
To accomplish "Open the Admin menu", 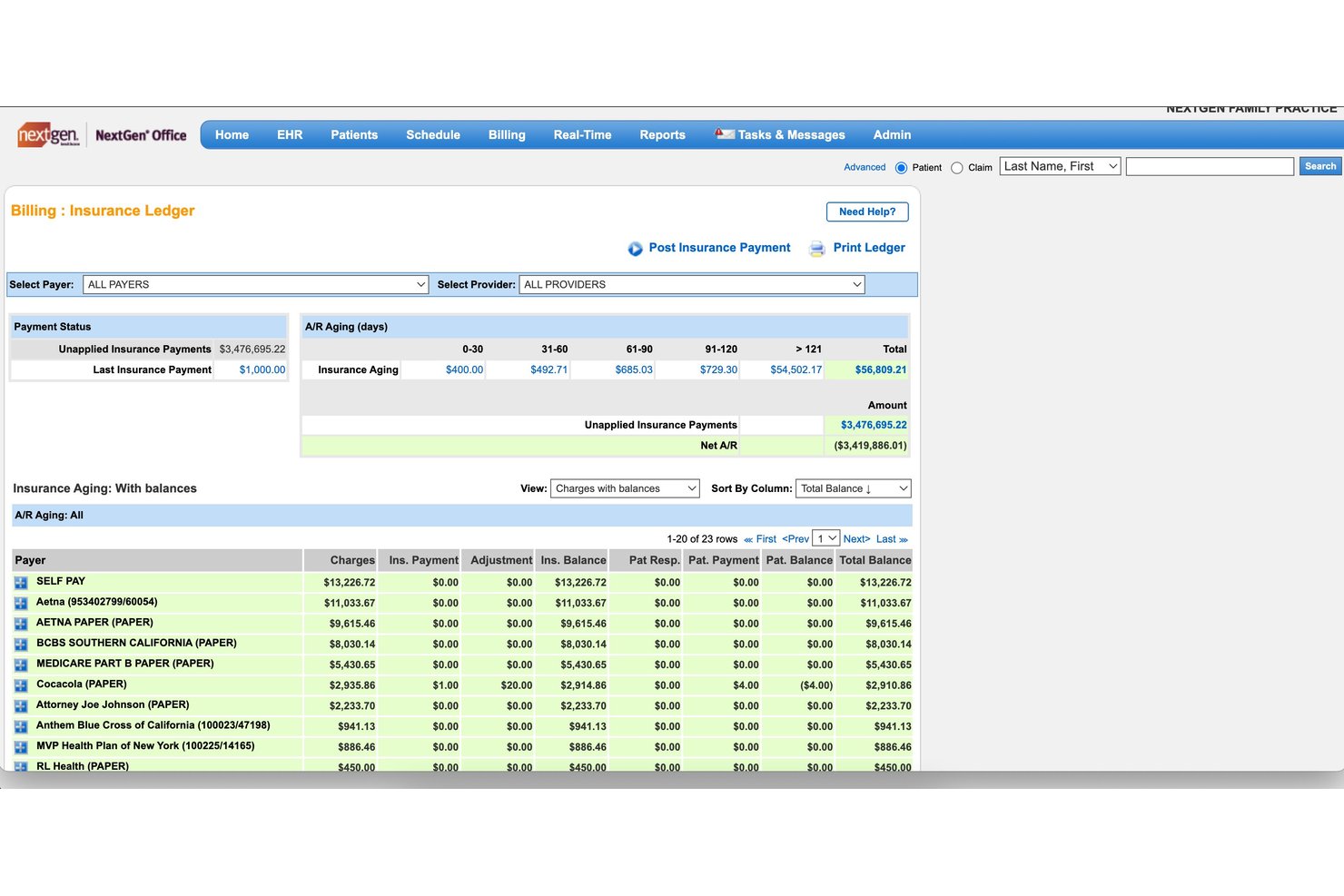I will 892,134.
